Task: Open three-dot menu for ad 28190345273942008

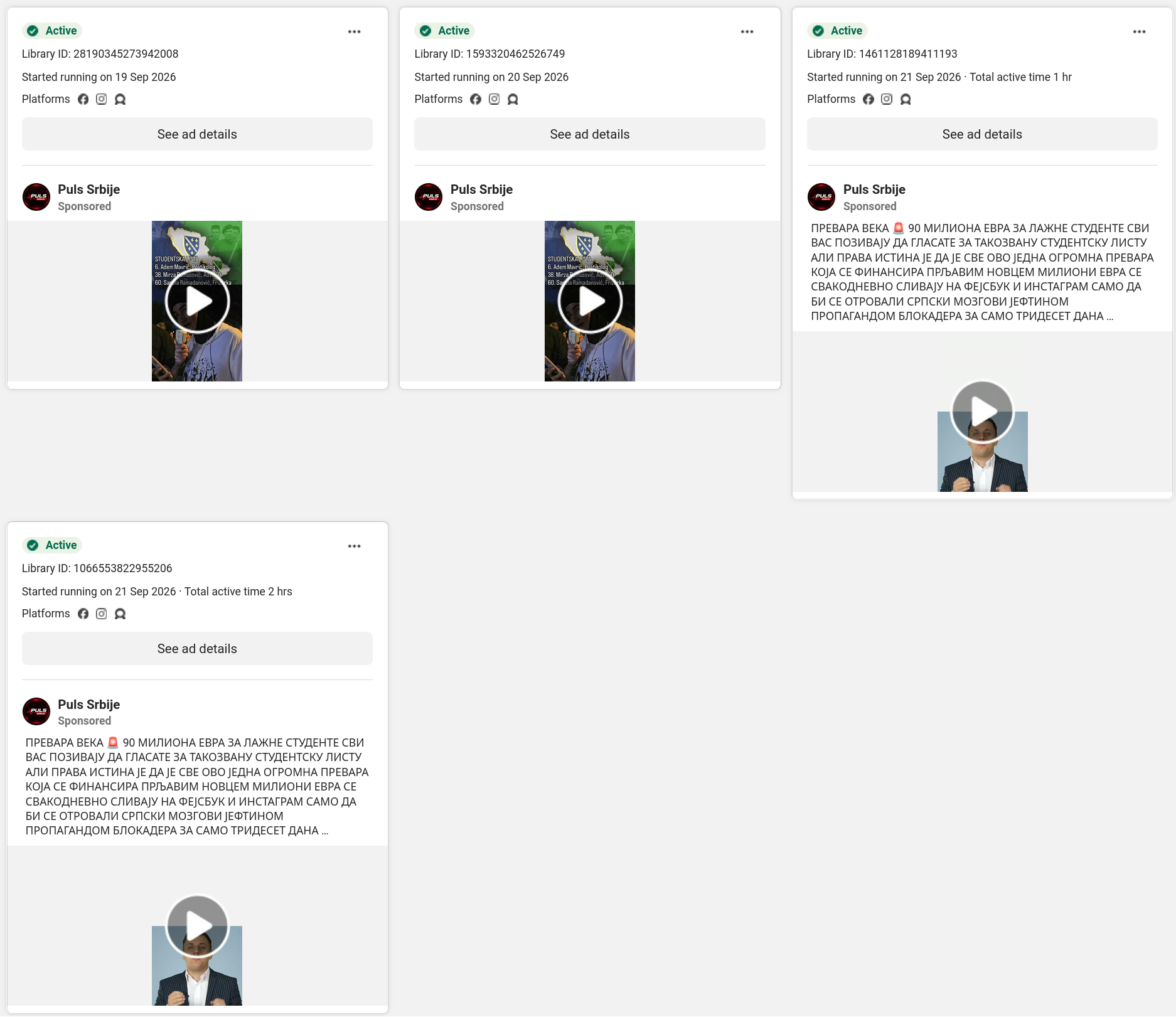Action: pos(354,31)
